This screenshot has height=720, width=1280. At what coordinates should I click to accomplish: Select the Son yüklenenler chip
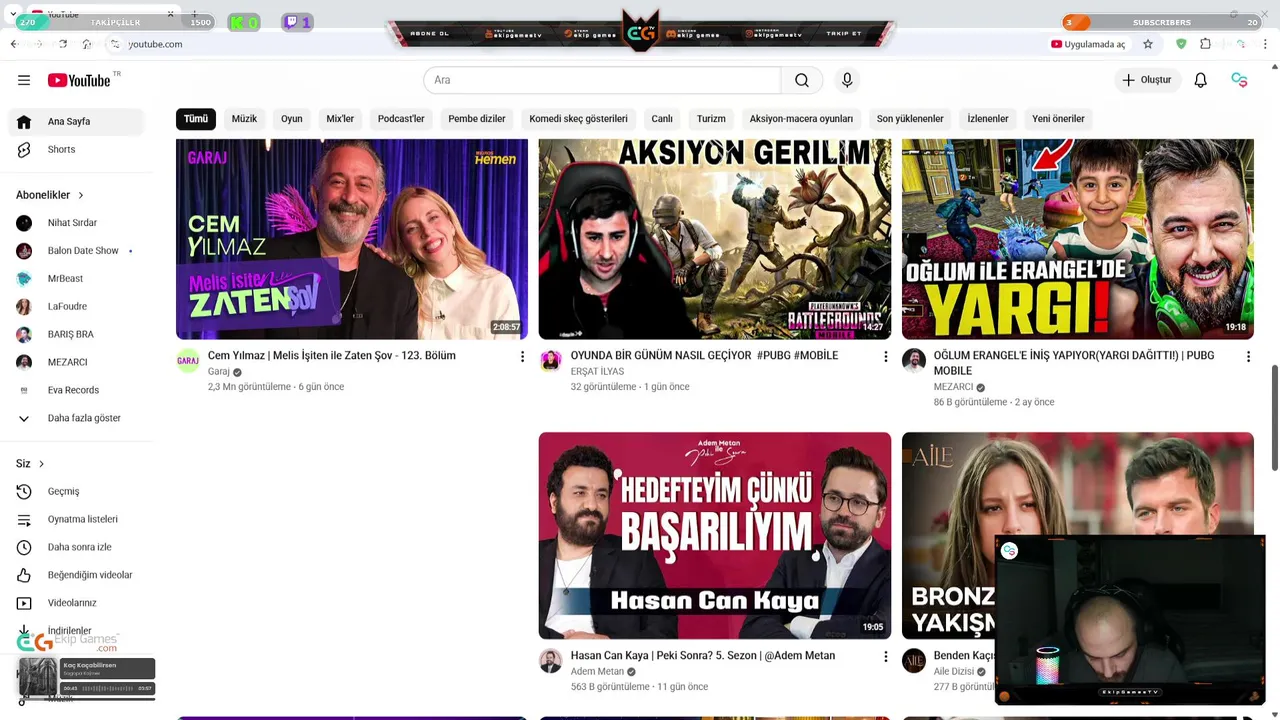(x=910, y=119)
